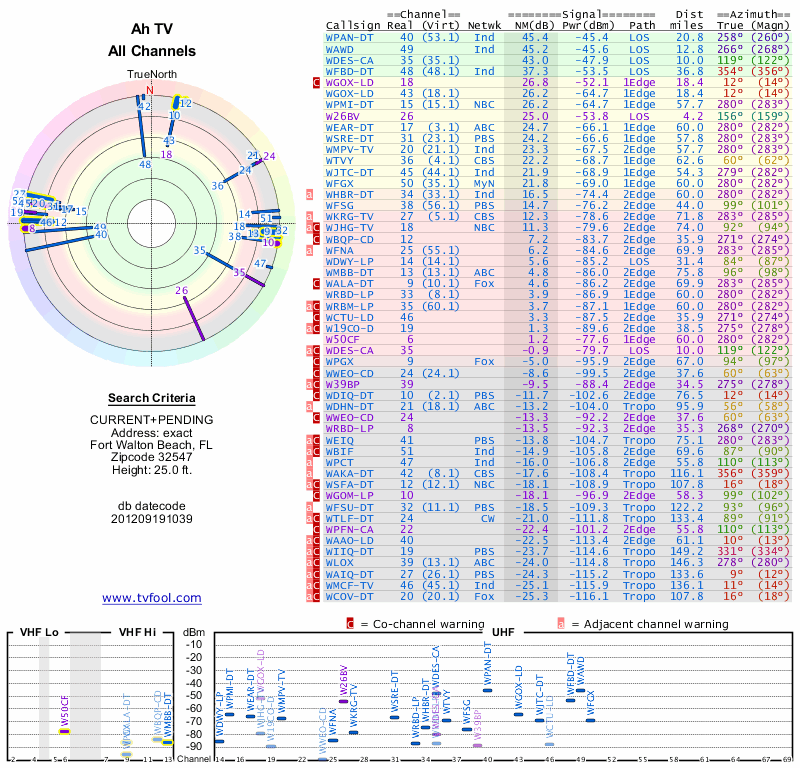Image resolution: width=800 pixels, height=768 pixels.
Task: Click the WAAO-LD callsign
Action: tap(349, 541)
